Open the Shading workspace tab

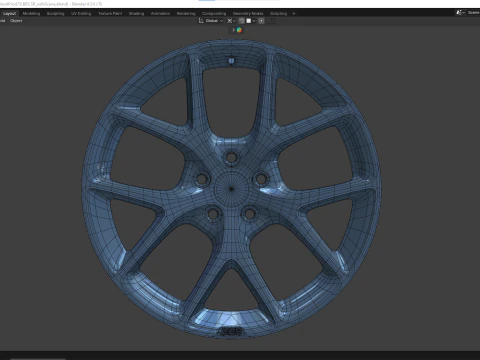[x=136, y=13]
